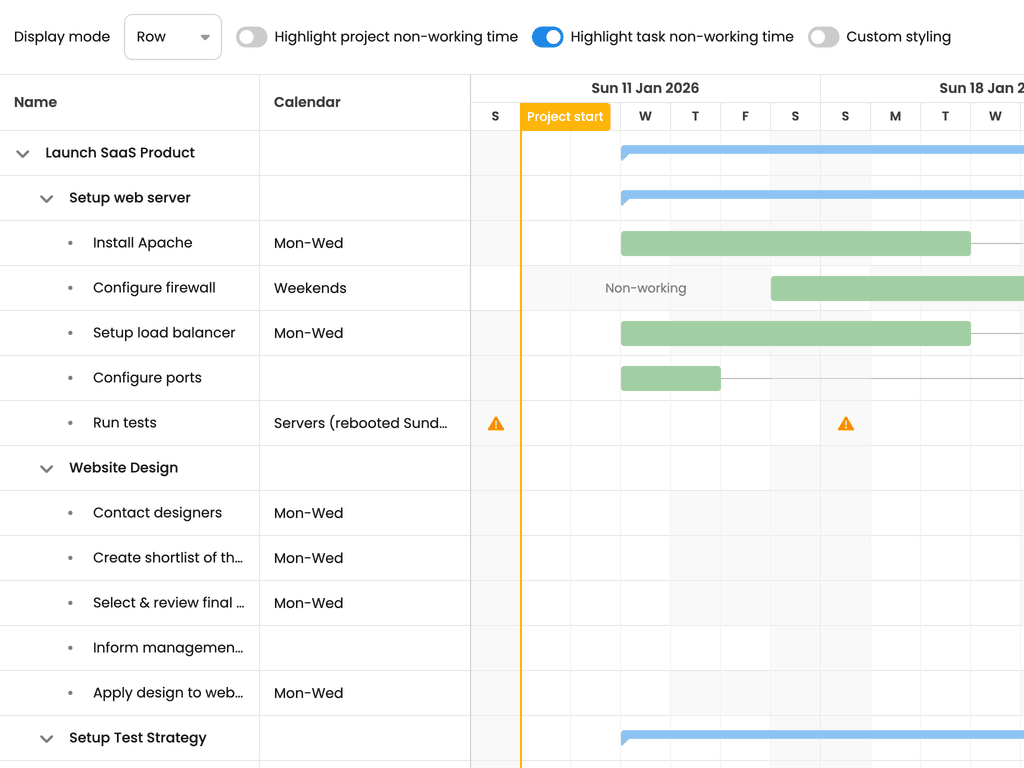Screen dimensions: 1024x768
Task: Click Setup Test Strategy summary bar
Action: pyautogui.click(x=822, y=735)
